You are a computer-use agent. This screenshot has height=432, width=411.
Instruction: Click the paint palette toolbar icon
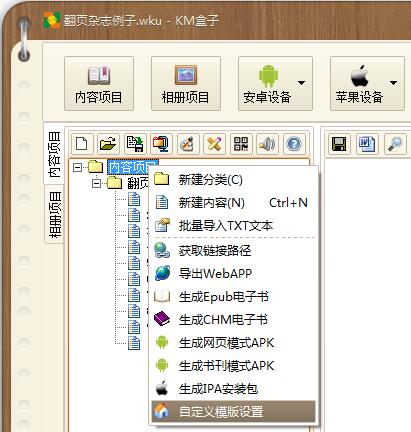click(x=188, y=144)
